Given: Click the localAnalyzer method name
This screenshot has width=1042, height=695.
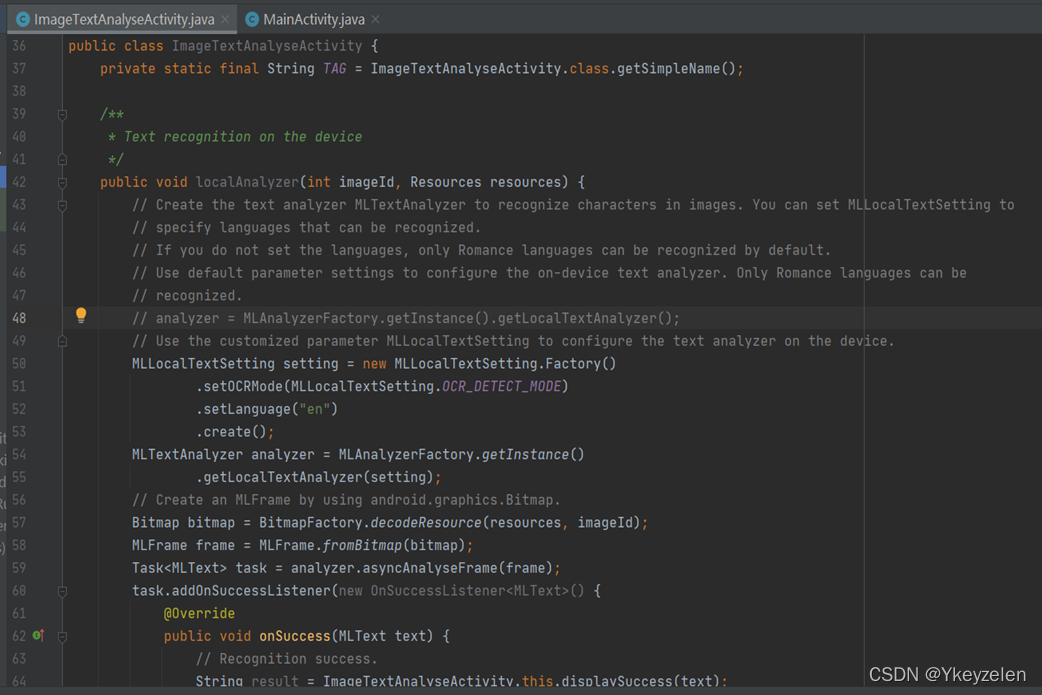Looking at the screenshot, I should (247, 182).
